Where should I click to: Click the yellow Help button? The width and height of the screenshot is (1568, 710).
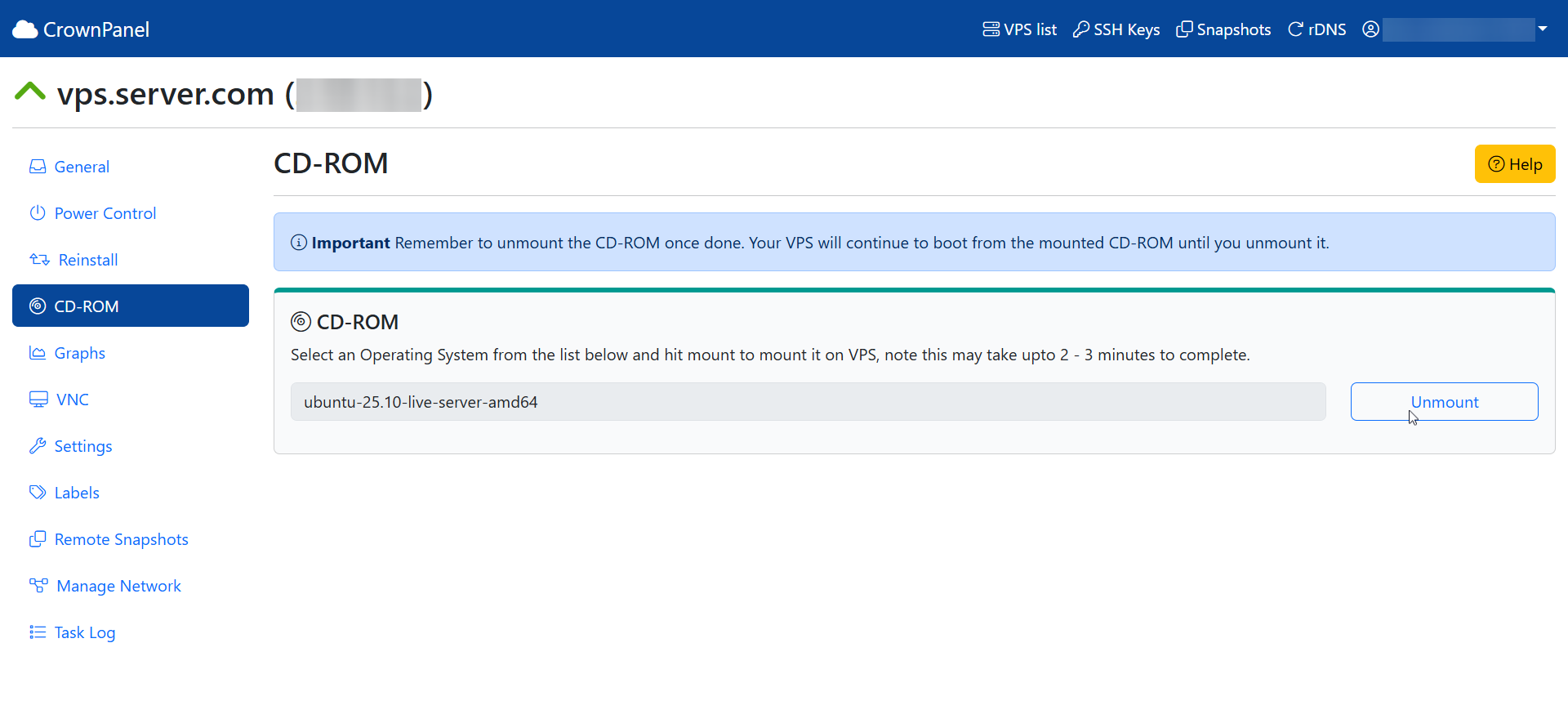(1514, 164)
